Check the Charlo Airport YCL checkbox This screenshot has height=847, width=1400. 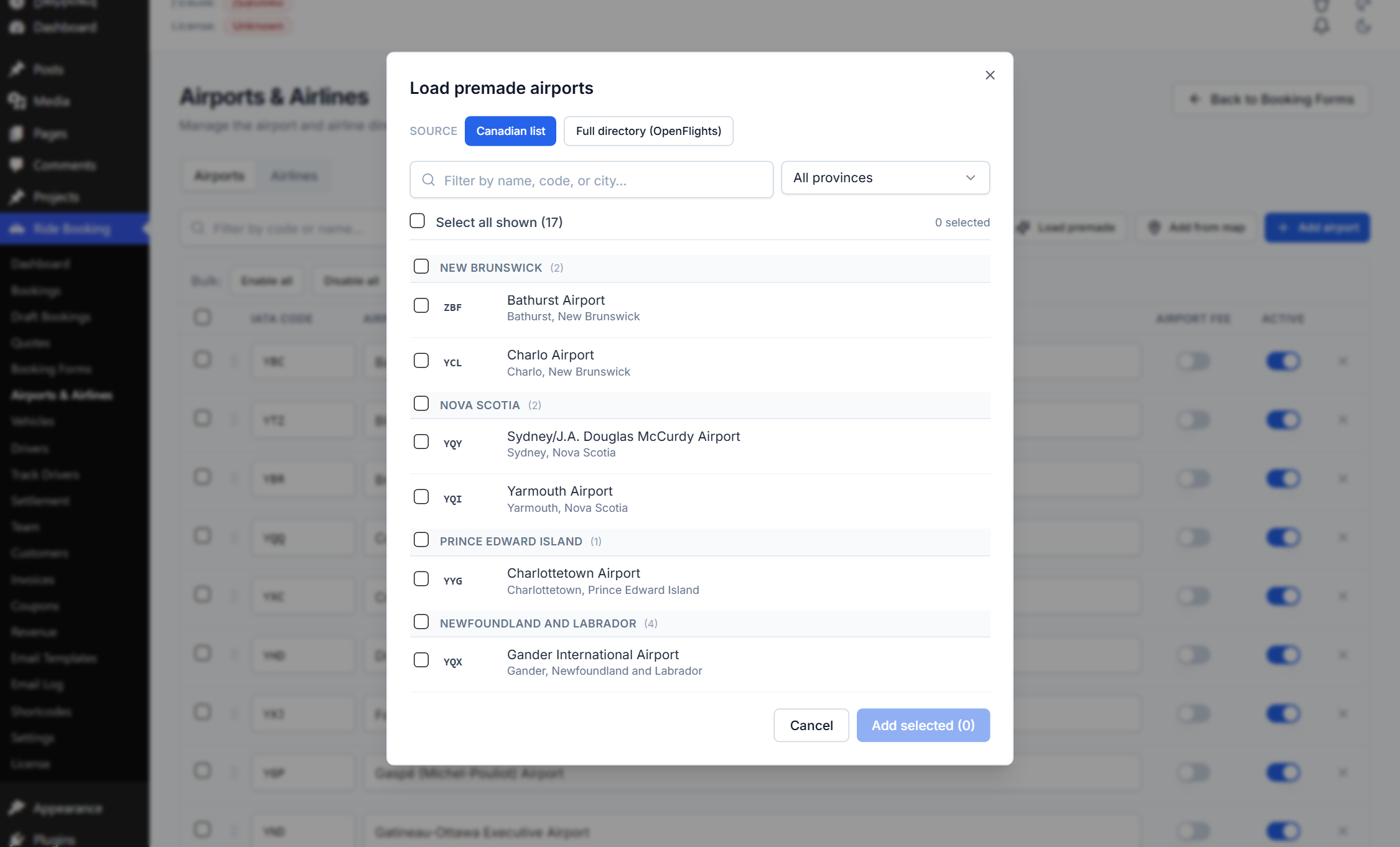tap(421, 361)
